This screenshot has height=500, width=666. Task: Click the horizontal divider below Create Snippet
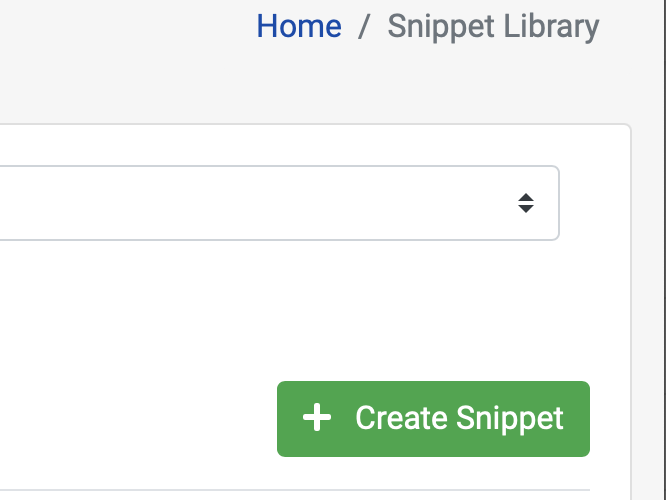(295, 490)
